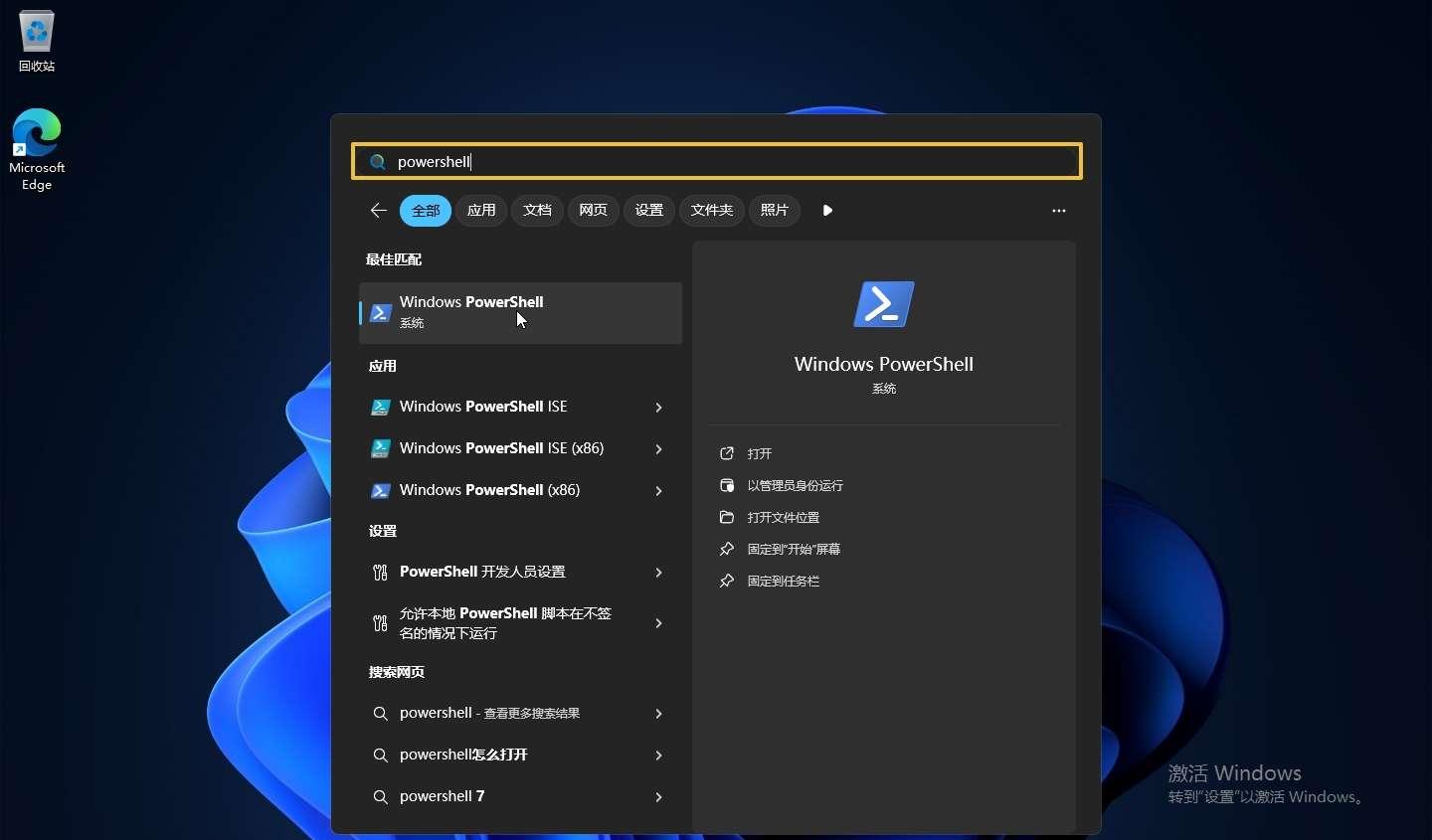Click the back arrow in search panel
The width and height of the screenshot is (1432, 840).
click(378, 210)
